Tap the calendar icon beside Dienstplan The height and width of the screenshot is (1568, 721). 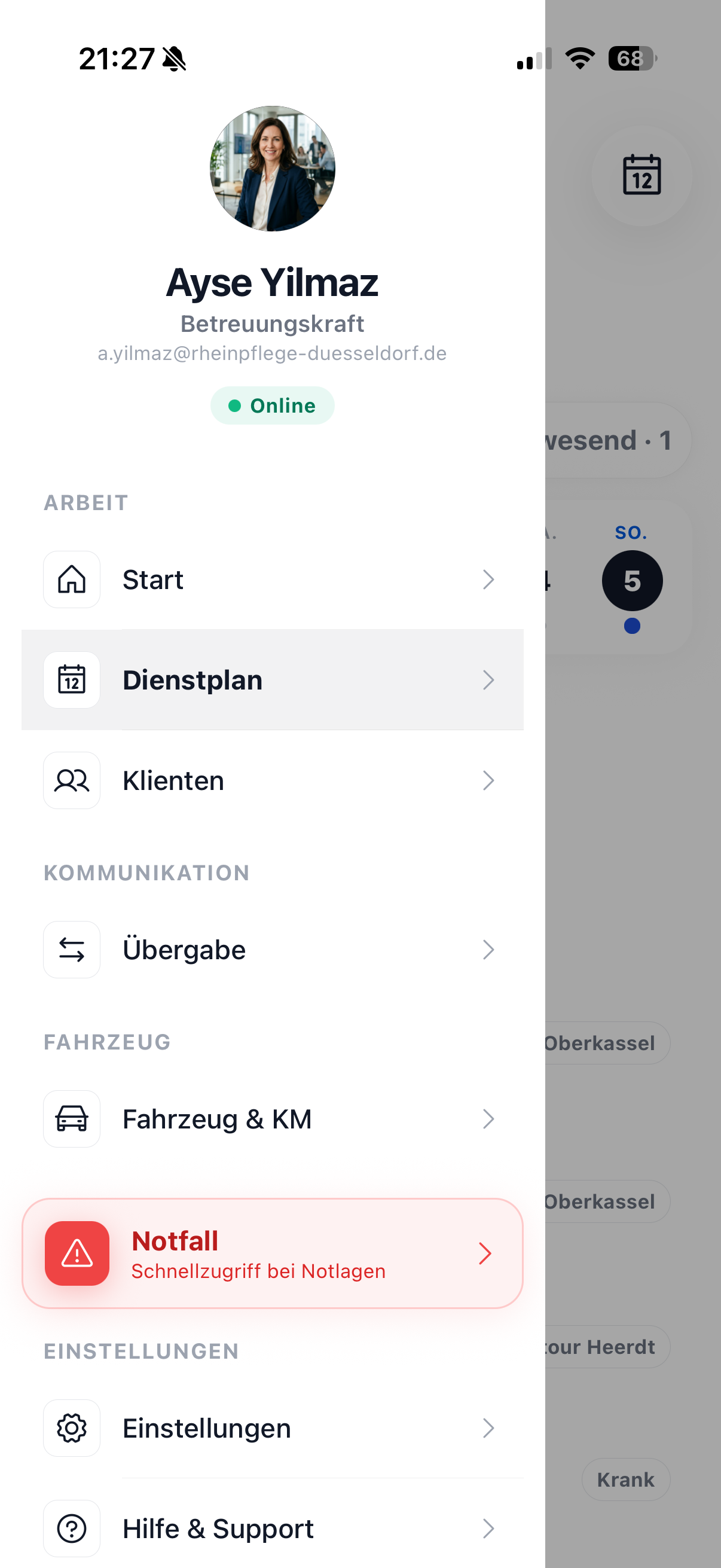(x=72, y=679)
